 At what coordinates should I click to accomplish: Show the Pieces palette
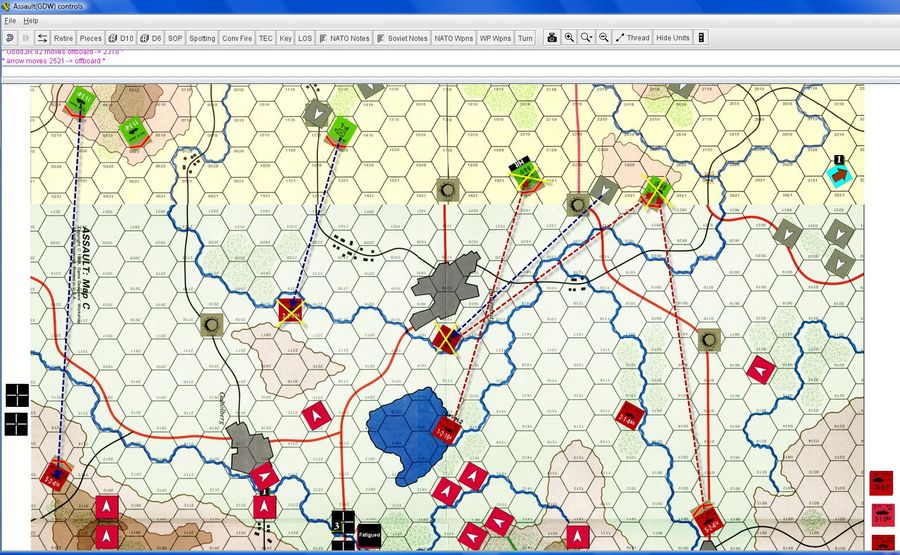[90, 38]
